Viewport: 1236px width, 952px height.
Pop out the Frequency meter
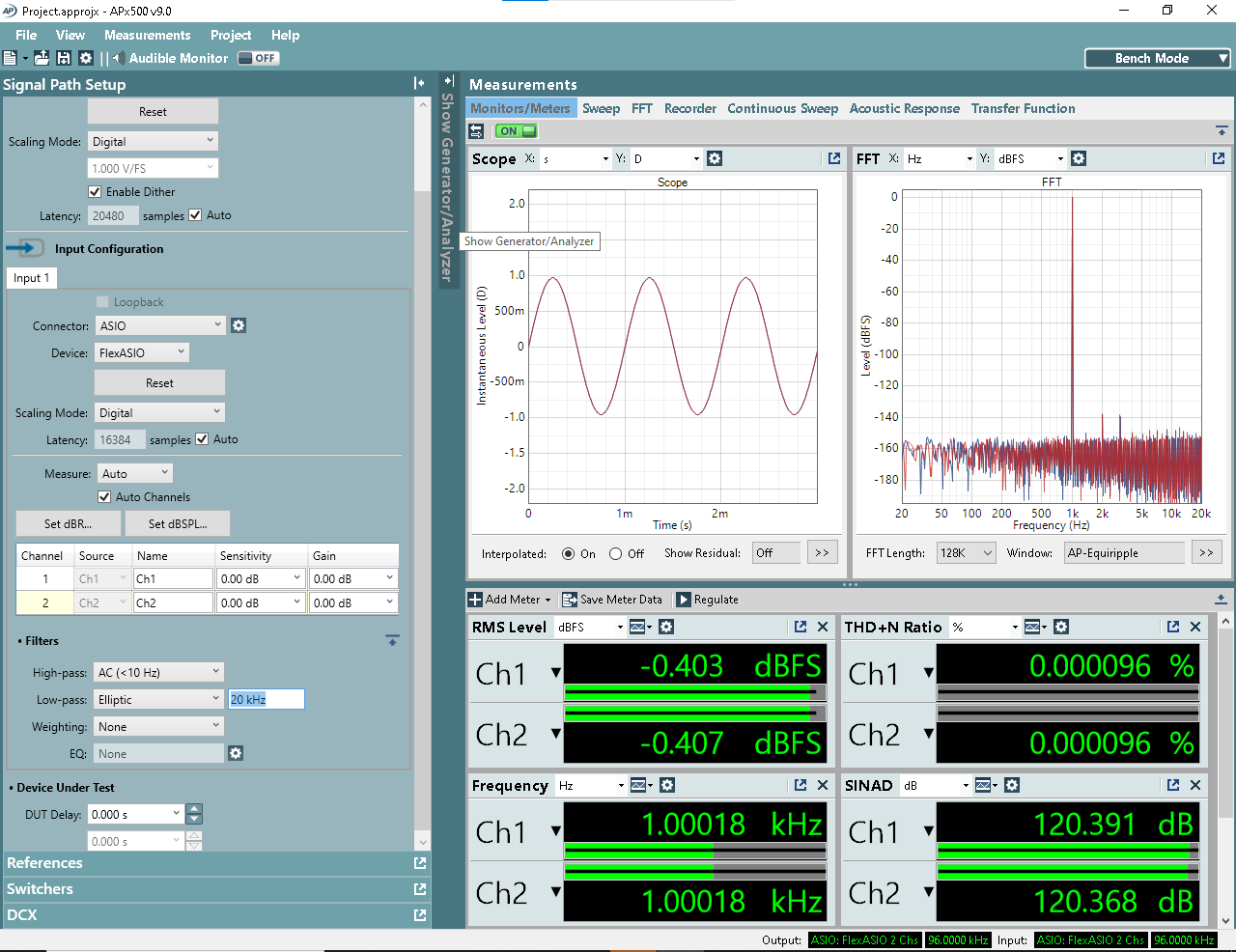801,785
